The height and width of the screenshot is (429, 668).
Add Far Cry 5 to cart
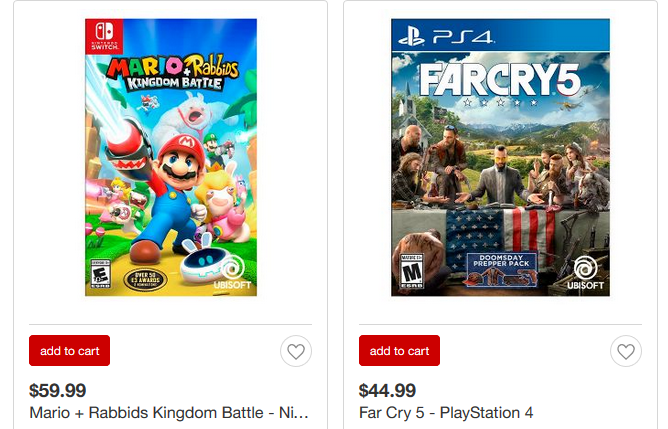click(x=399, y=351)
